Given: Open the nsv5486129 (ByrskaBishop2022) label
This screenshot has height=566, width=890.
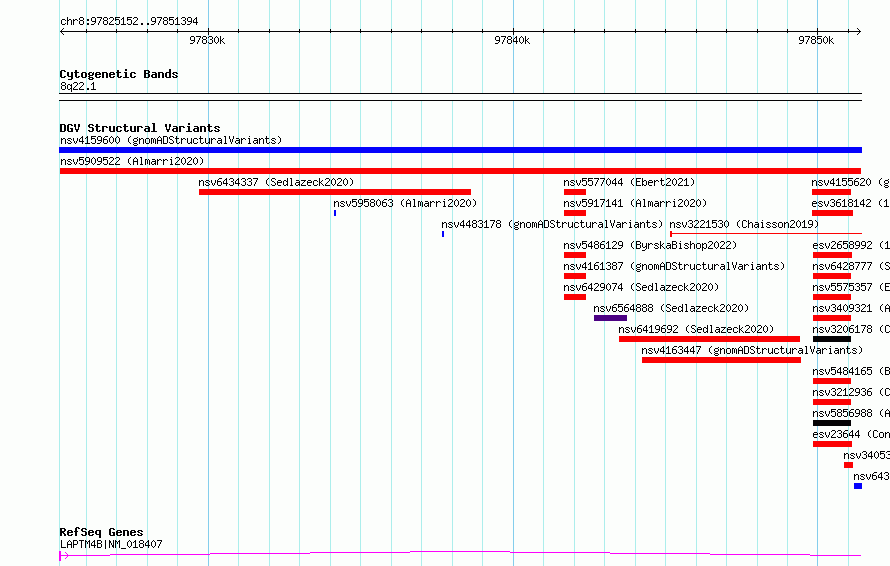Looking at the screenshot, I should tap(650, 245).
